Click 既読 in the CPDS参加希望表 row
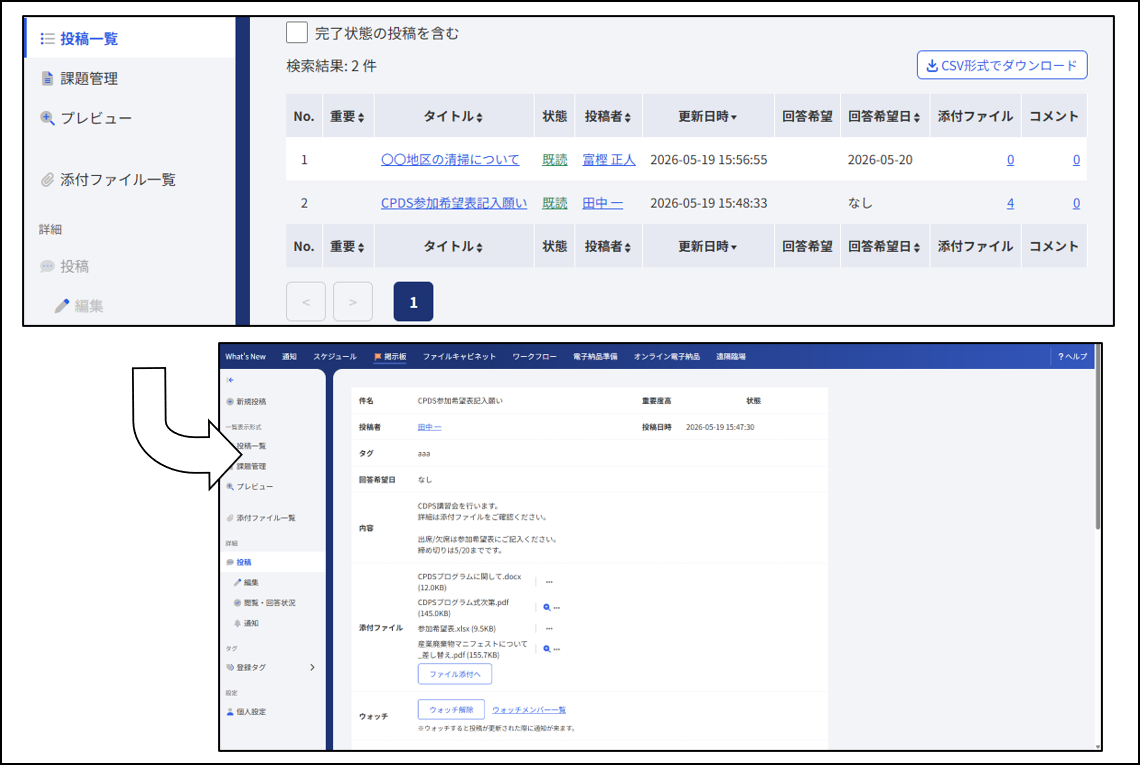This screenshot has height=765, width=1140. (555, 203)
